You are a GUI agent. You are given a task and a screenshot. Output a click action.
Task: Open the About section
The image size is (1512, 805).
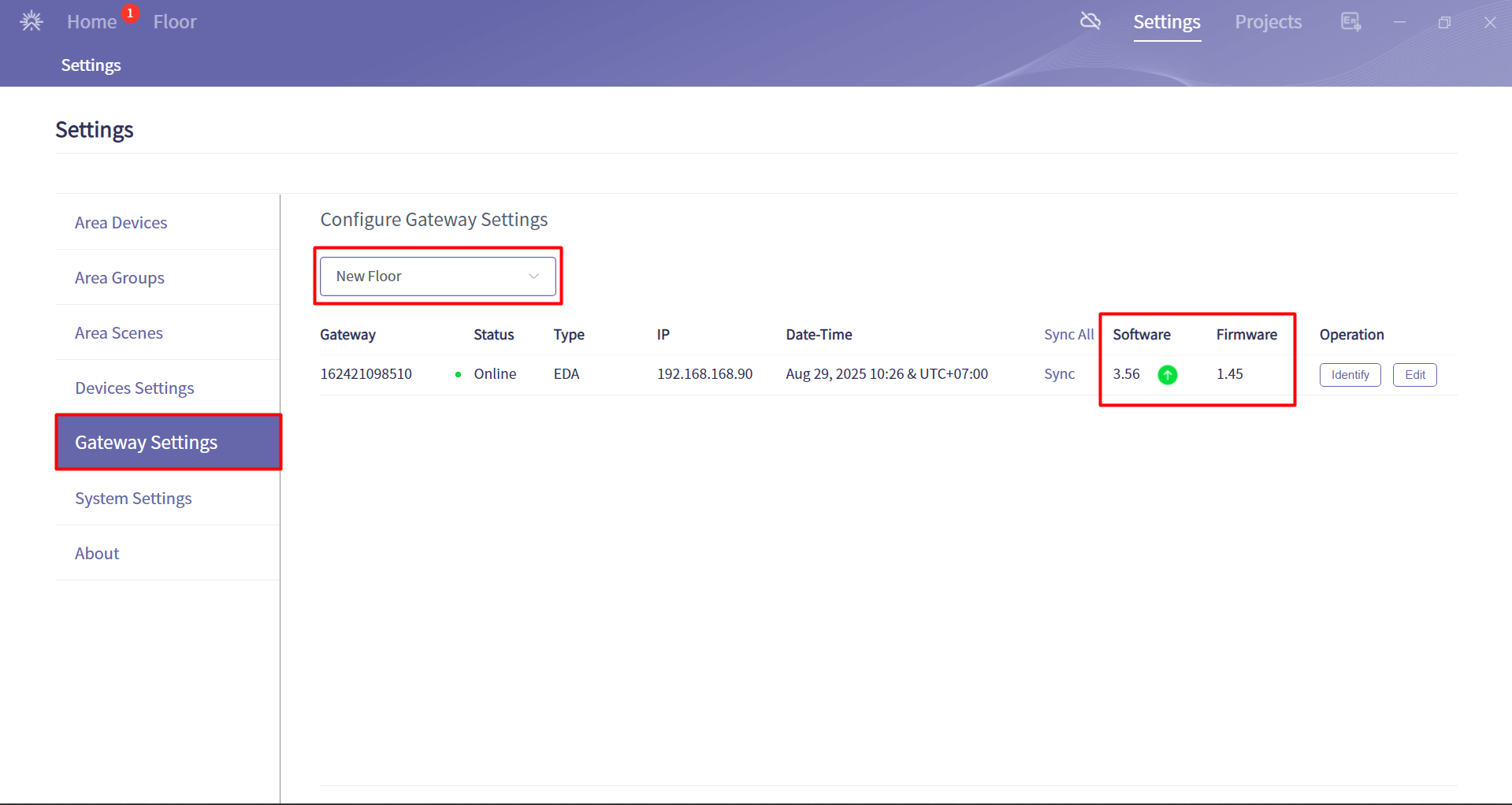coord(97,554)
